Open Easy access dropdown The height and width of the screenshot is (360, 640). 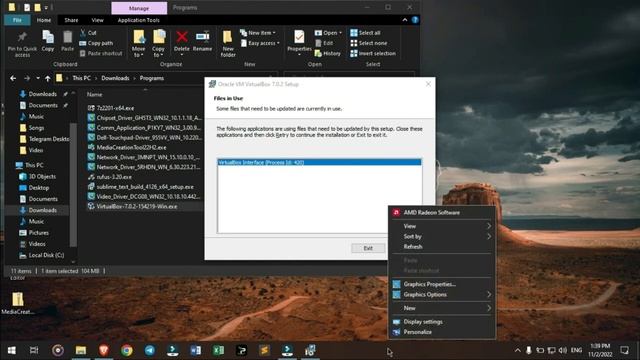[x=260, y=43]
